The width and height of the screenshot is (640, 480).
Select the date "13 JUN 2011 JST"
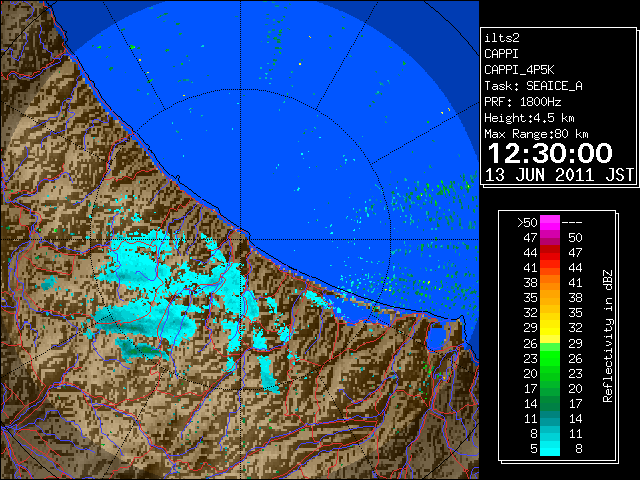point(559,175)
